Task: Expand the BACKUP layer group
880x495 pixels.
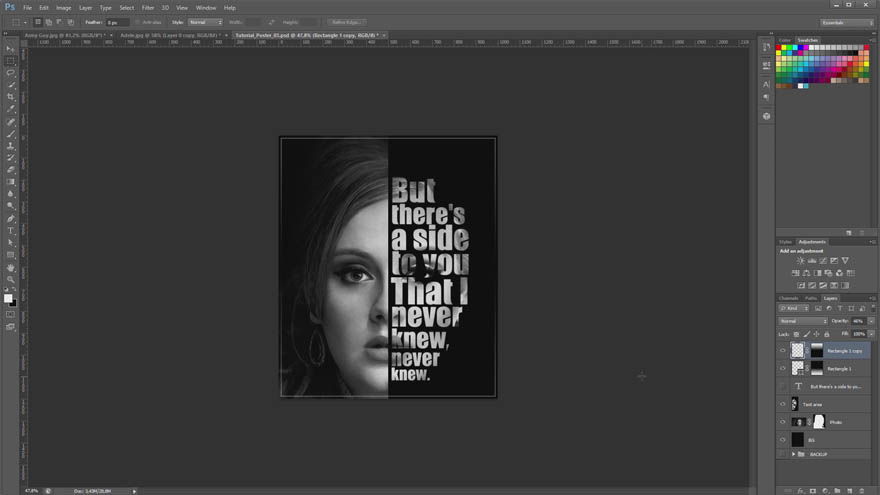Action: (x=794, y=454)
